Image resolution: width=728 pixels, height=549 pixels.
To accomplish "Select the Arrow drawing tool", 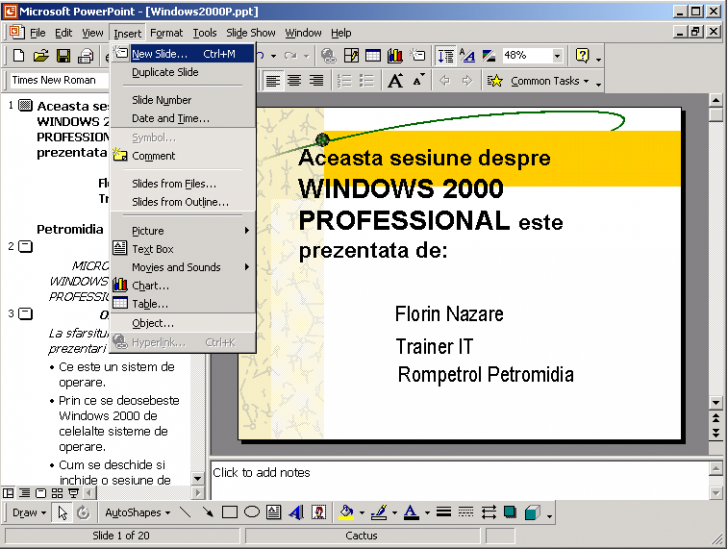I will click(x=208, y=513).
